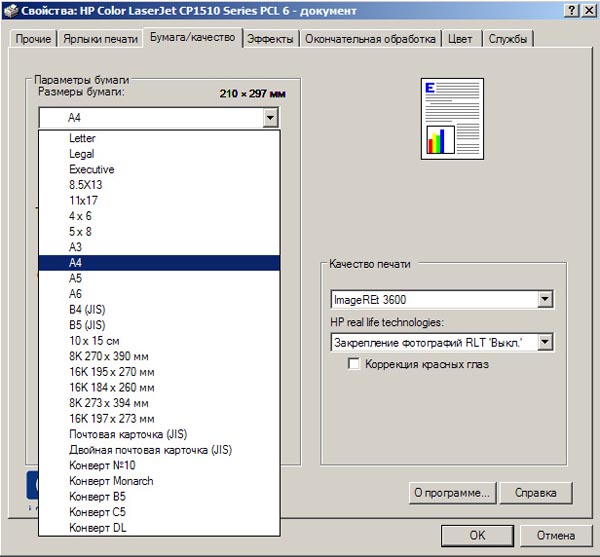
Task: Switch to the Службы tab
Action: [508, 39]
